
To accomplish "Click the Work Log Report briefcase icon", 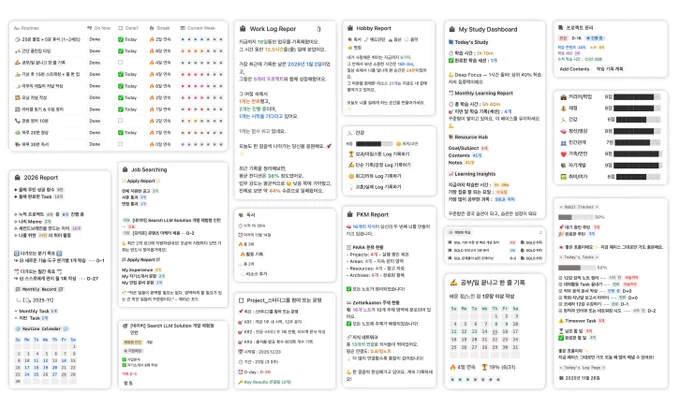I will click(x=243, y=29).
